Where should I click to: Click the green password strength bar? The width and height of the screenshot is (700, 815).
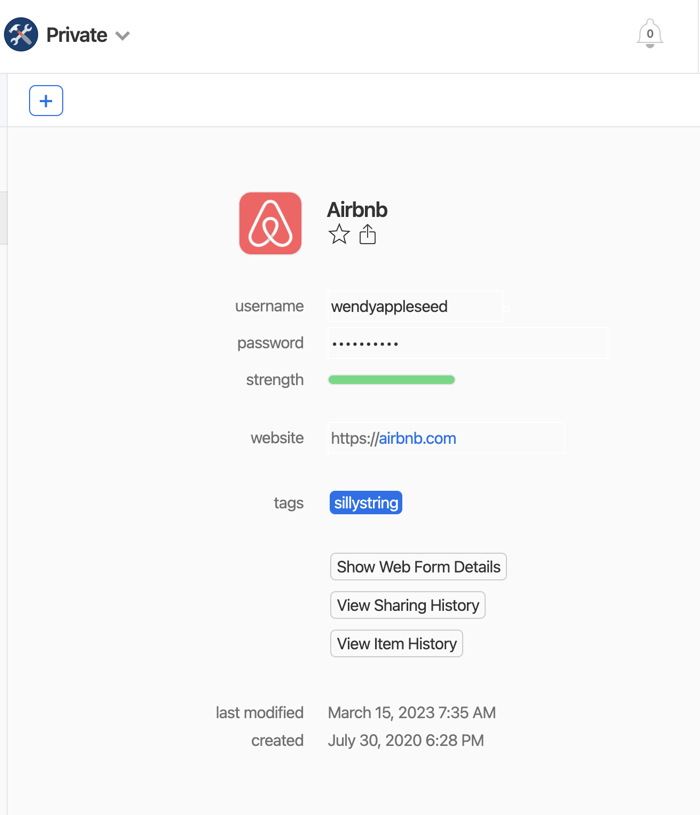point(391,380)
